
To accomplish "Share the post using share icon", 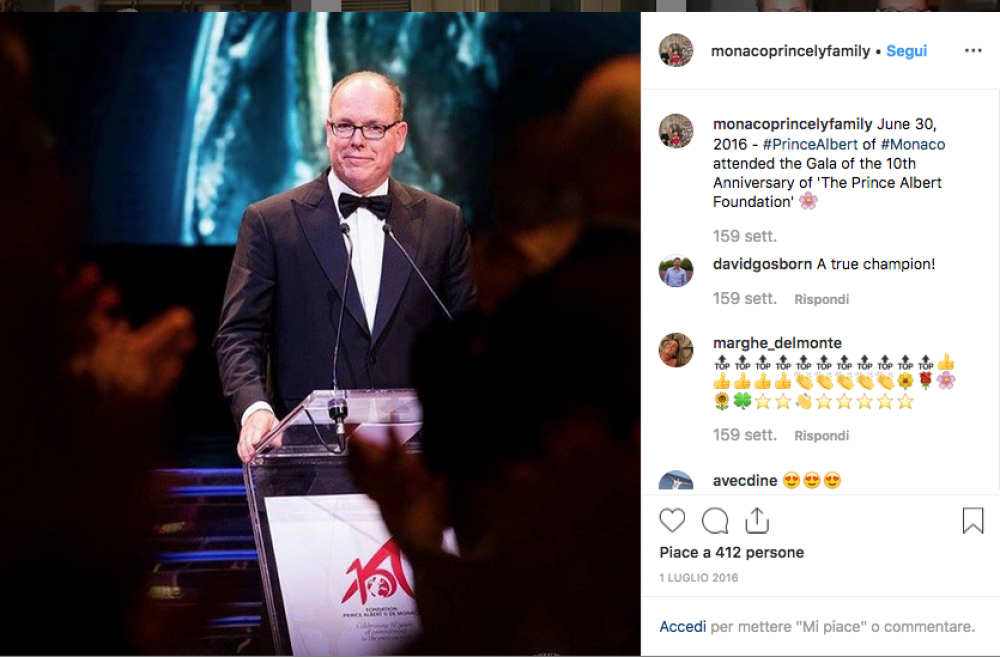I will [x=757, y=520].
